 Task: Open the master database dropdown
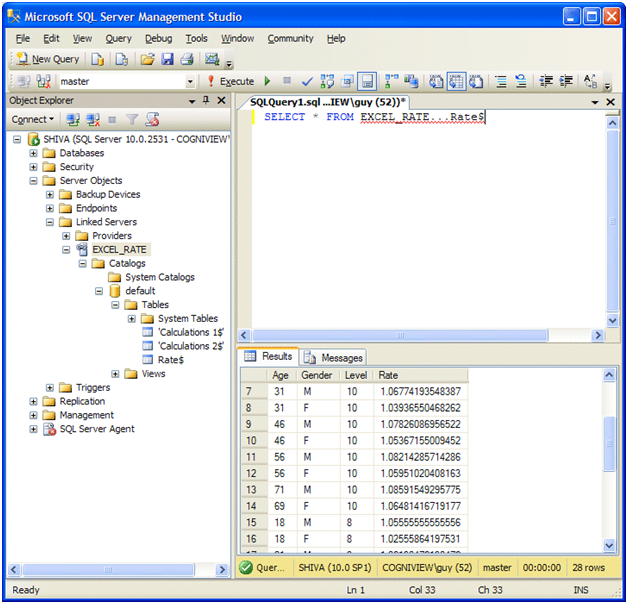tap(190, 82)
